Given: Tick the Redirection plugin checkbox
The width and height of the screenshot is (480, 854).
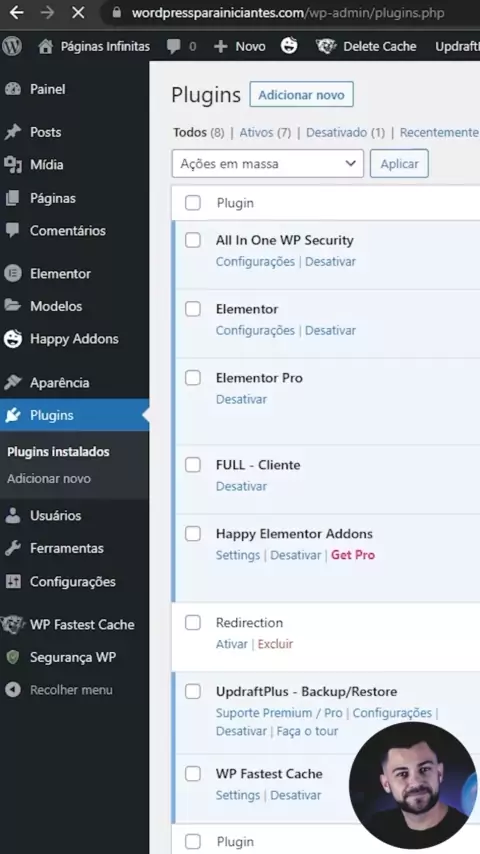Looking at the screenshot, I should (x=193, y=622).
